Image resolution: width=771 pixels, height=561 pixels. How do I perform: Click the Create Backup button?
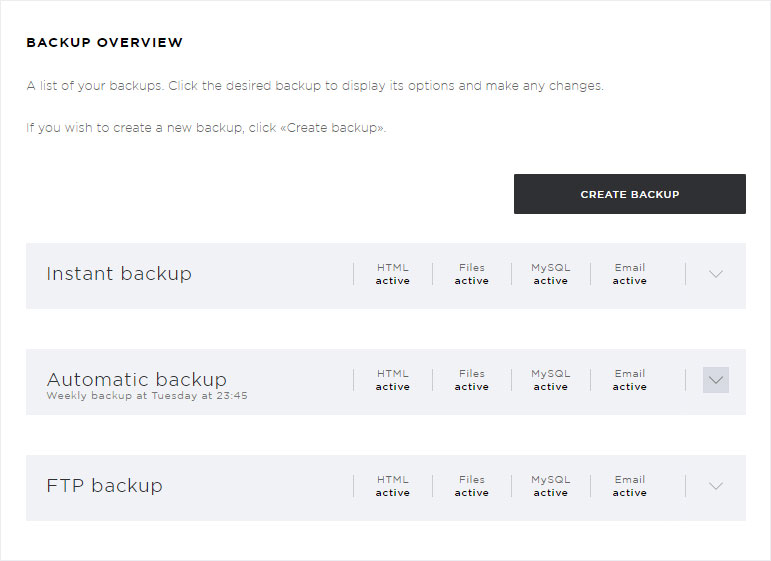tap(629, 194)
